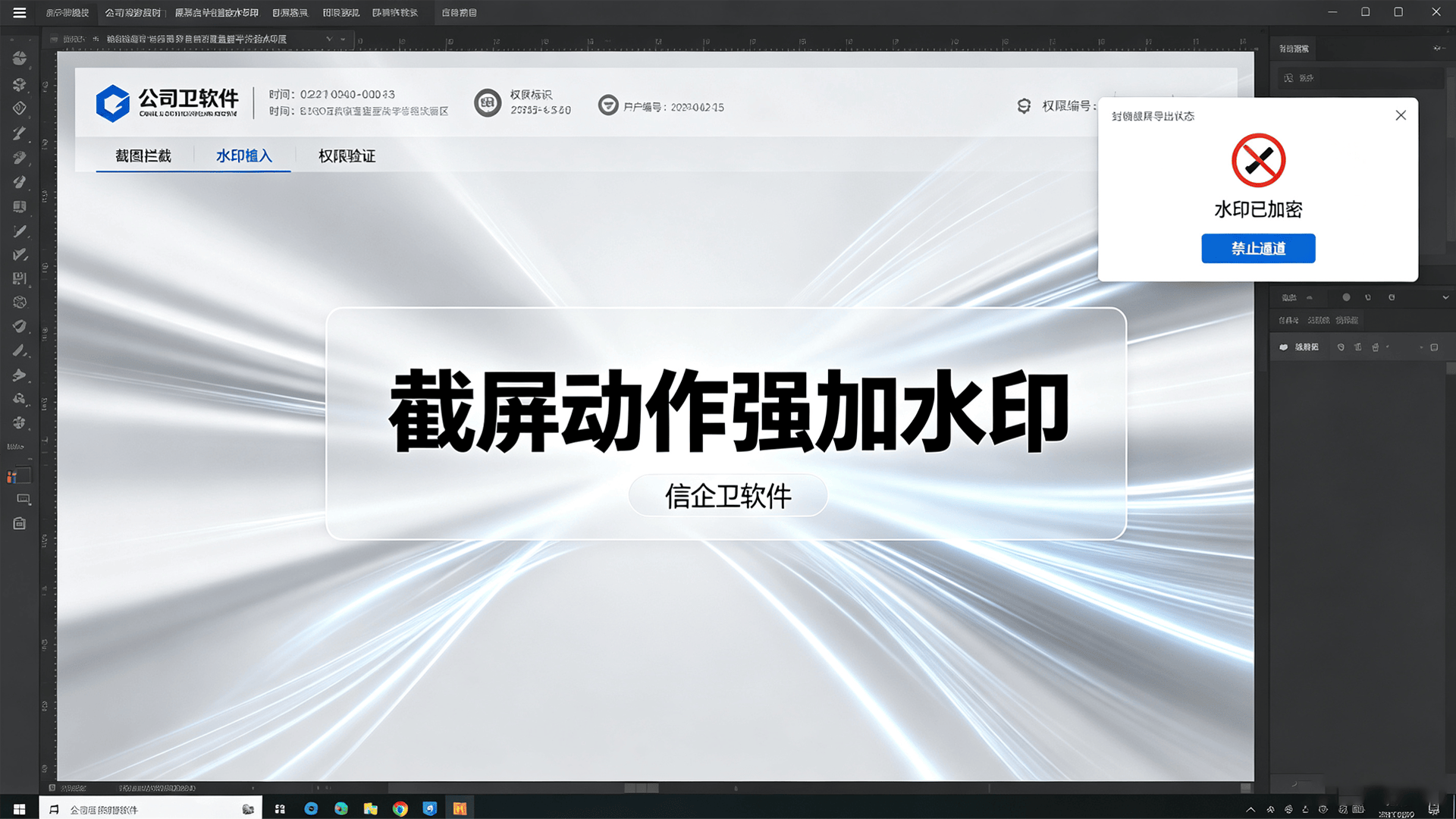Open the hamburger menu at top-left
1456x819 pixels.
click(20, 13)
